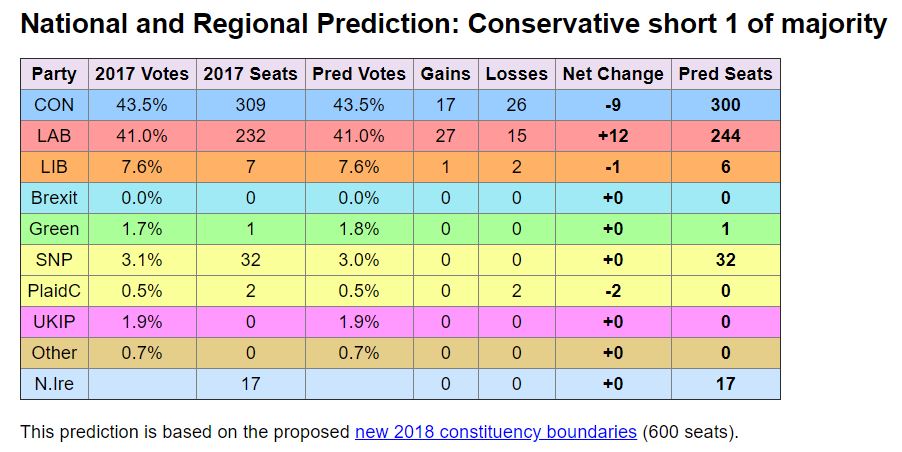Click the Brexit party cell
Image resolution: width=902 pixels, height=452 pixels.
[x=54, y=198]
